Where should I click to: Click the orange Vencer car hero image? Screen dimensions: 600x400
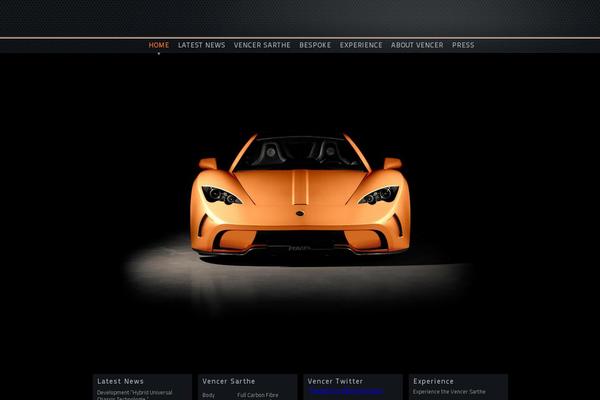300,194
